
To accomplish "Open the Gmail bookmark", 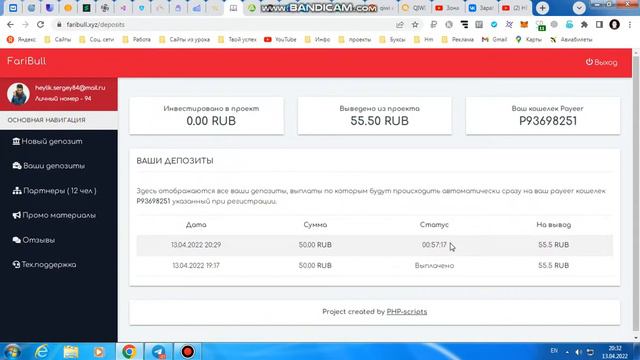I will [494, 40].
